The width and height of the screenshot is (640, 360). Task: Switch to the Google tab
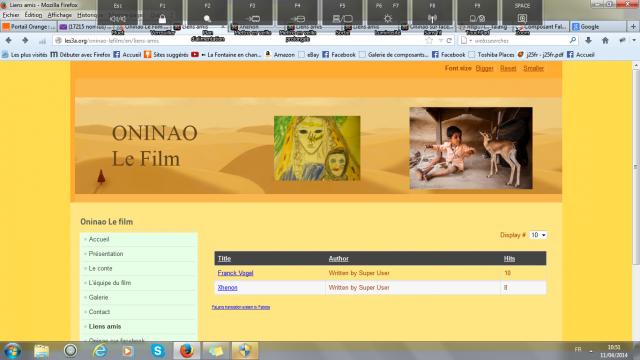(598, 27)
